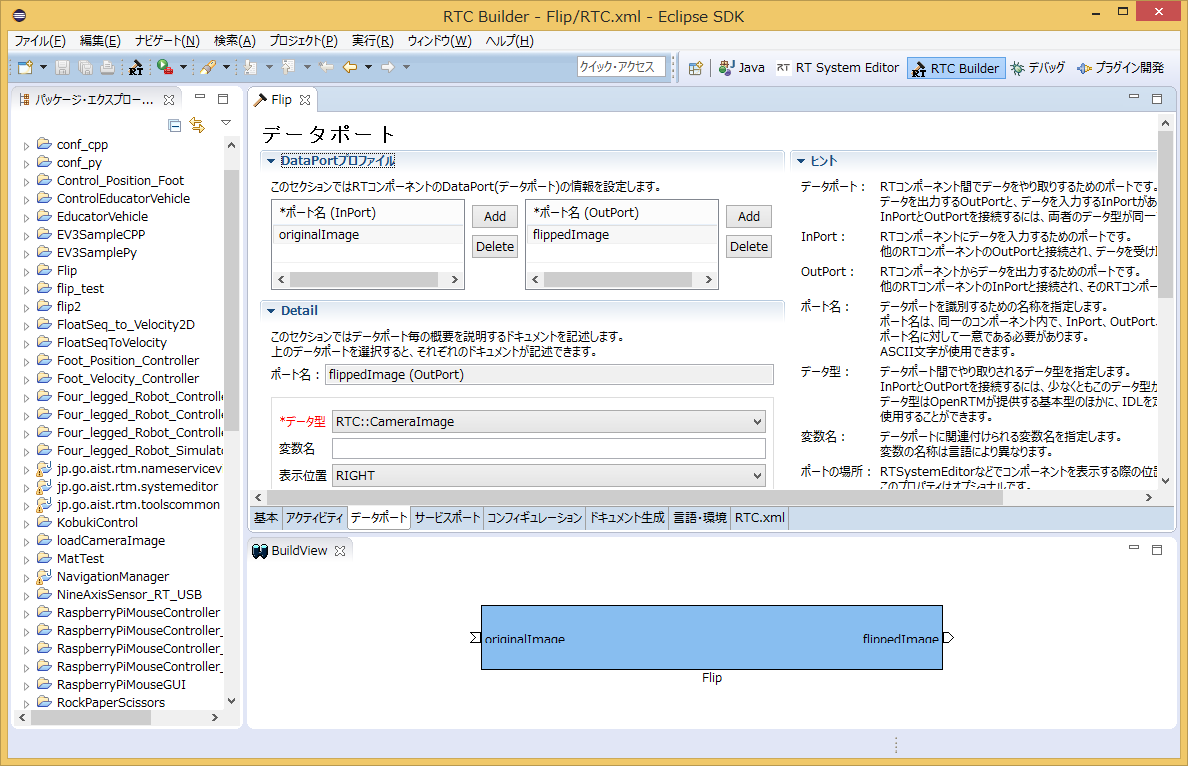Expand the loadCameraImage project node

pyautogui.click(x=26, y=542)
